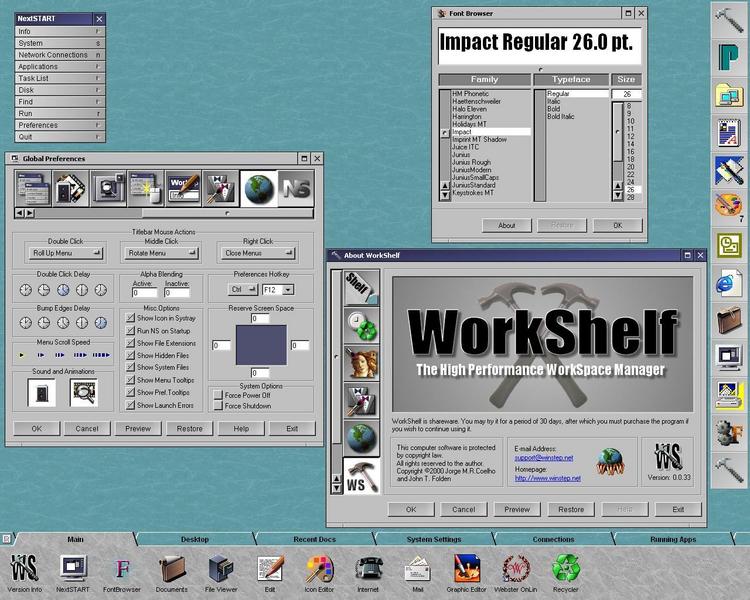
Task: Open the http://www.winstep.net homepage link
Action: (548, 478)
